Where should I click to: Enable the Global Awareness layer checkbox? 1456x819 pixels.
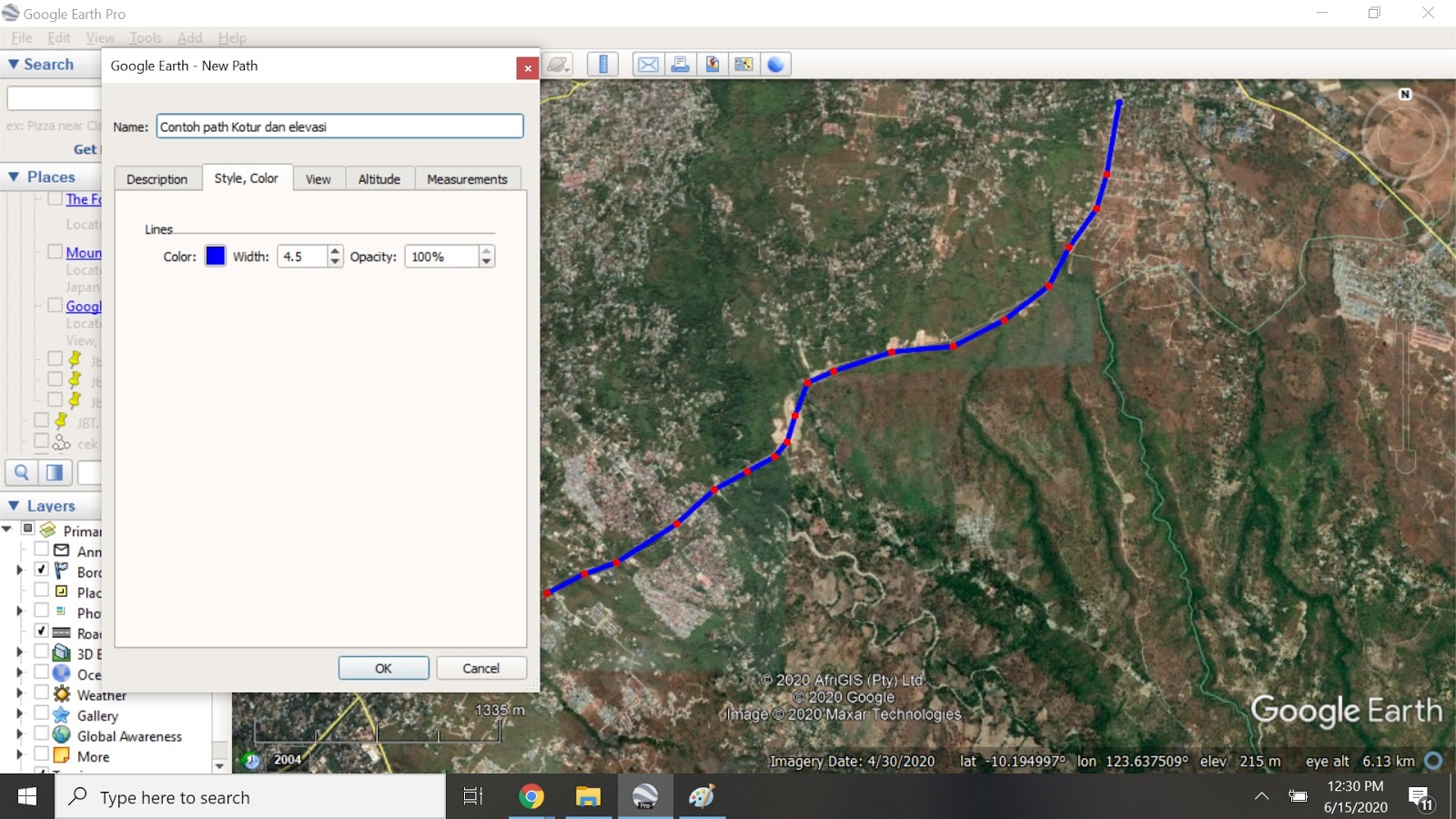click(42, 733)
